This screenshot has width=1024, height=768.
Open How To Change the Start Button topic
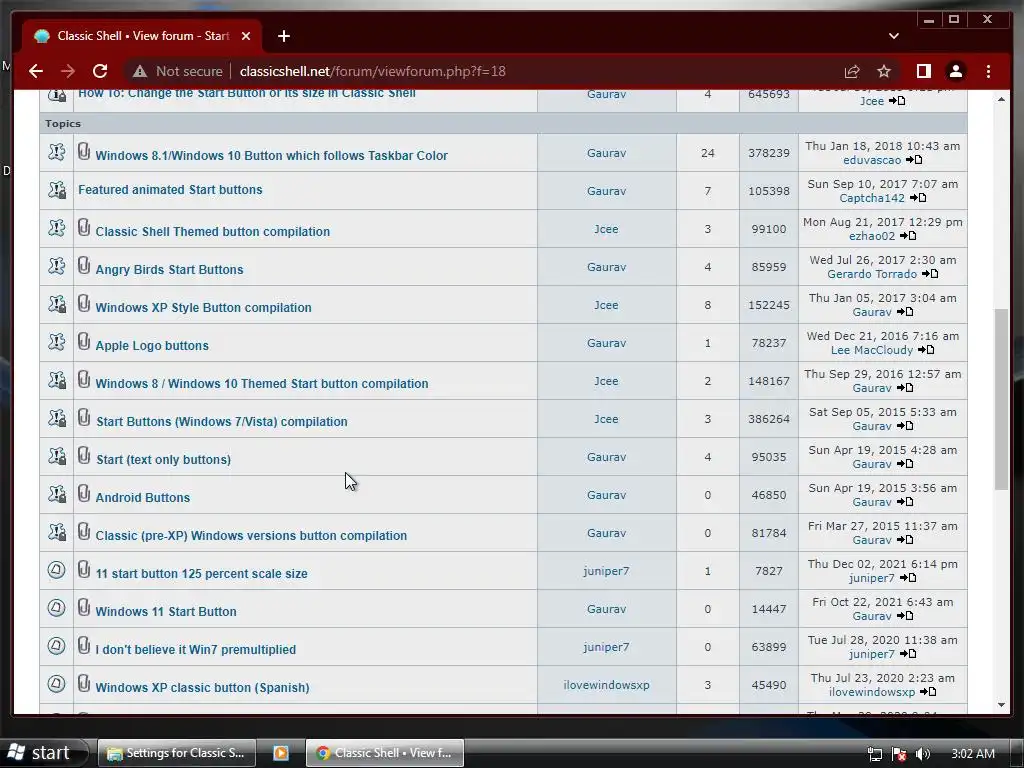(x=247, y=93)
